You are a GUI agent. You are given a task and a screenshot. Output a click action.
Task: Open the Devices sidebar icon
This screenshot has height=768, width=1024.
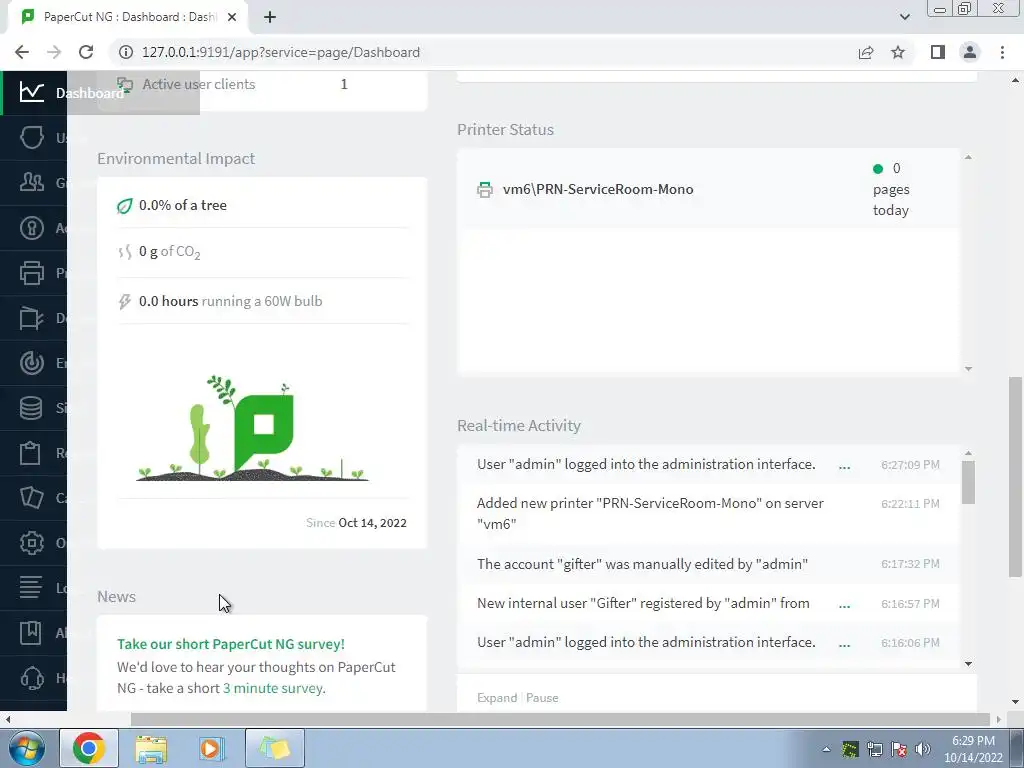[x=31, y=317]
